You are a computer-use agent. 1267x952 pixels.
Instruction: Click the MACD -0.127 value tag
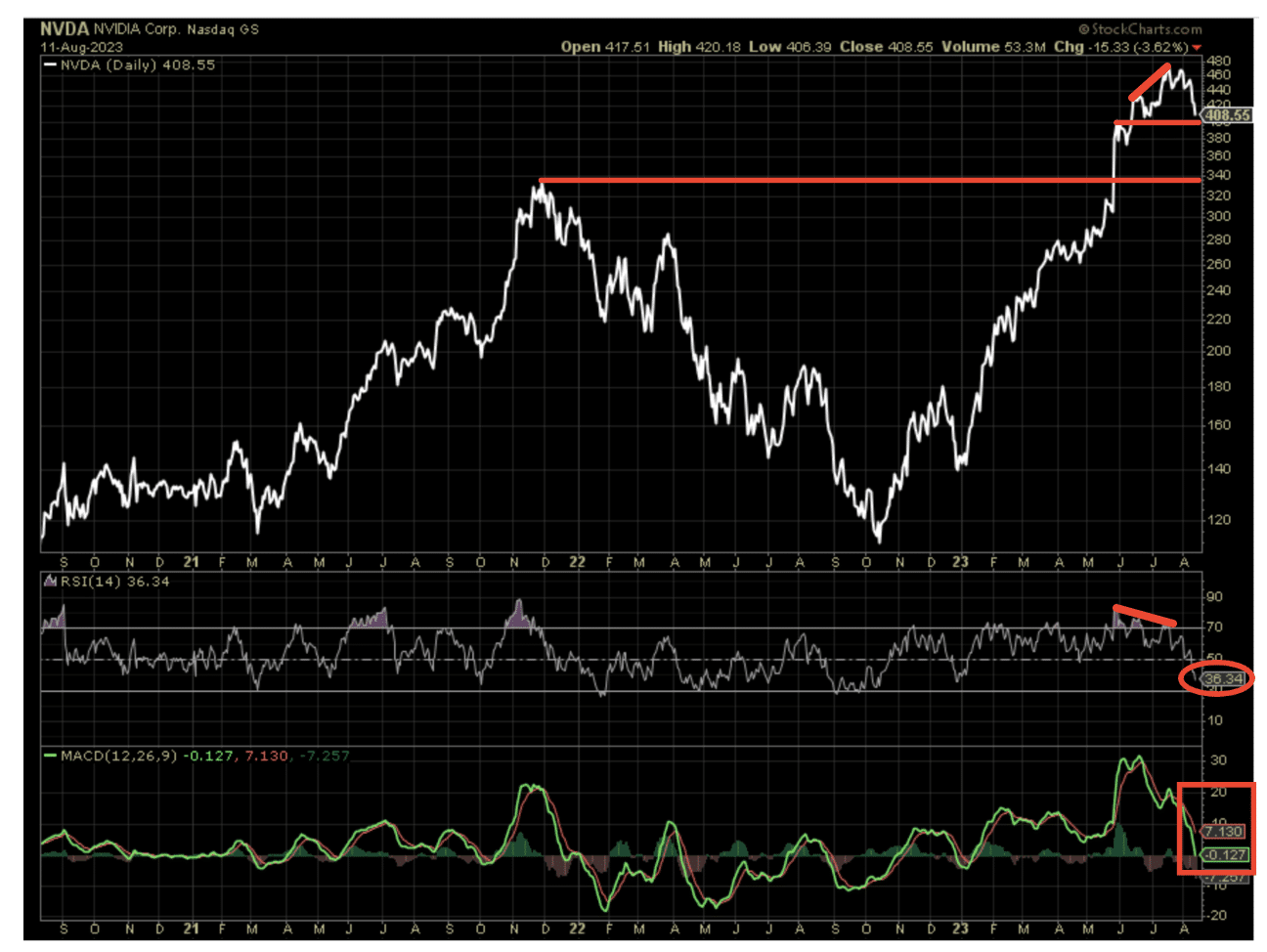(1224, 854)
